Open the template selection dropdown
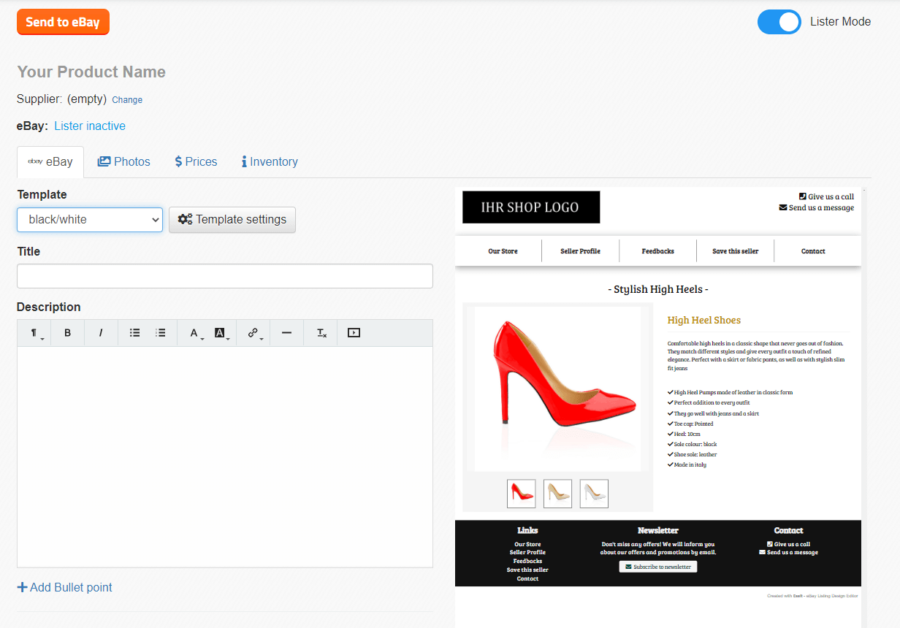 (89, 219)
